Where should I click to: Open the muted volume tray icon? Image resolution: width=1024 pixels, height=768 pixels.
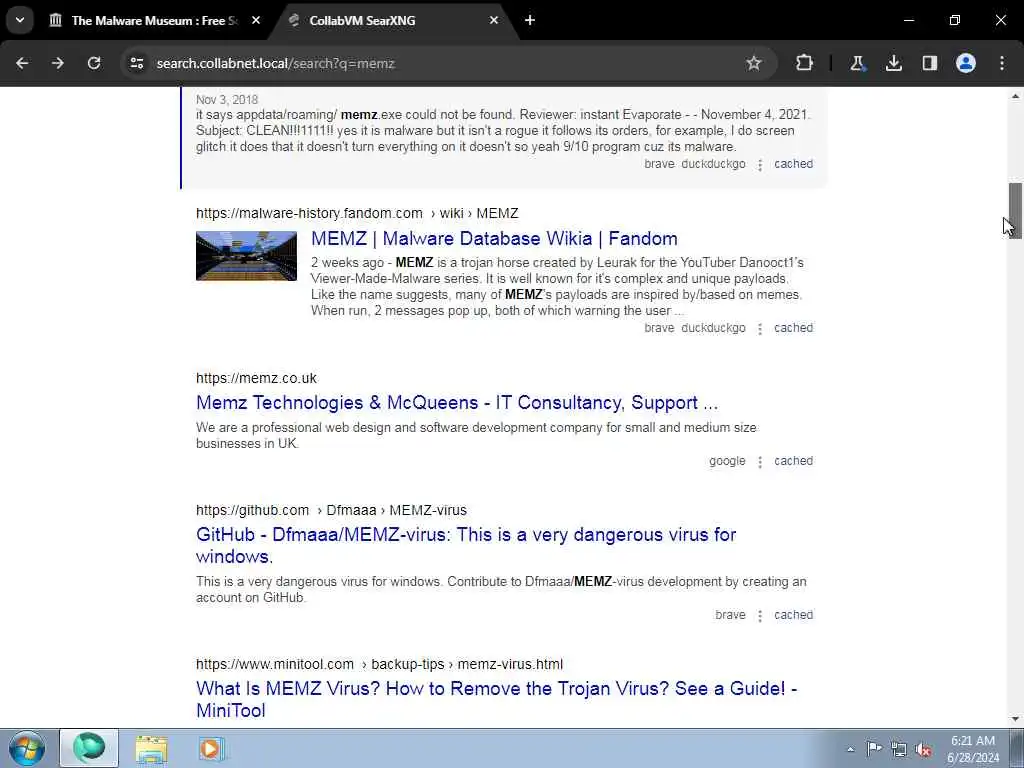click(x=923, y=750)
